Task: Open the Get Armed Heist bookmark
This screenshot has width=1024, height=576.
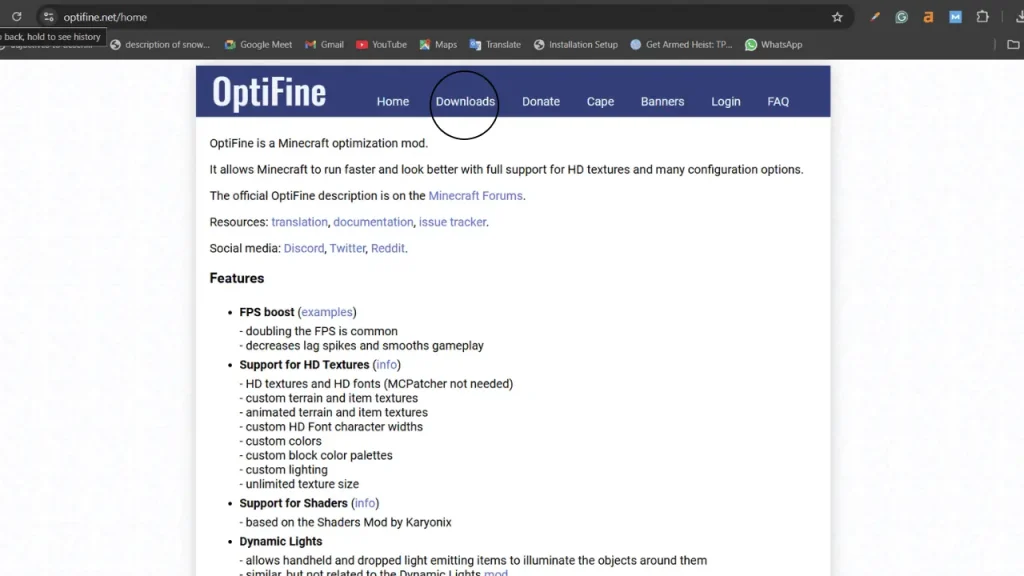Action: 681,44
